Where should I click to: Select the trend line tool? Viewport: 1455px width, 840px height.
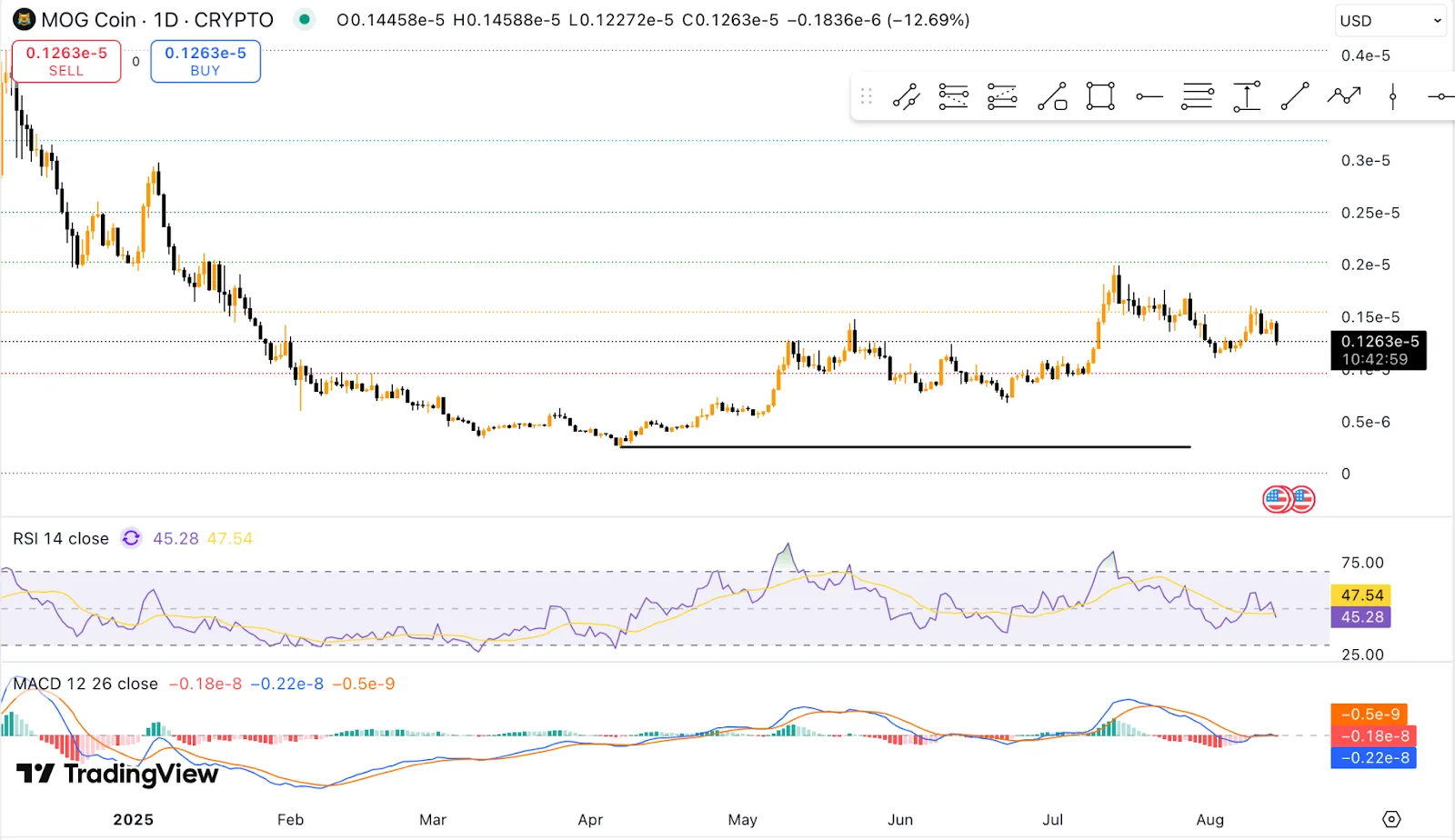click(906, 96)
